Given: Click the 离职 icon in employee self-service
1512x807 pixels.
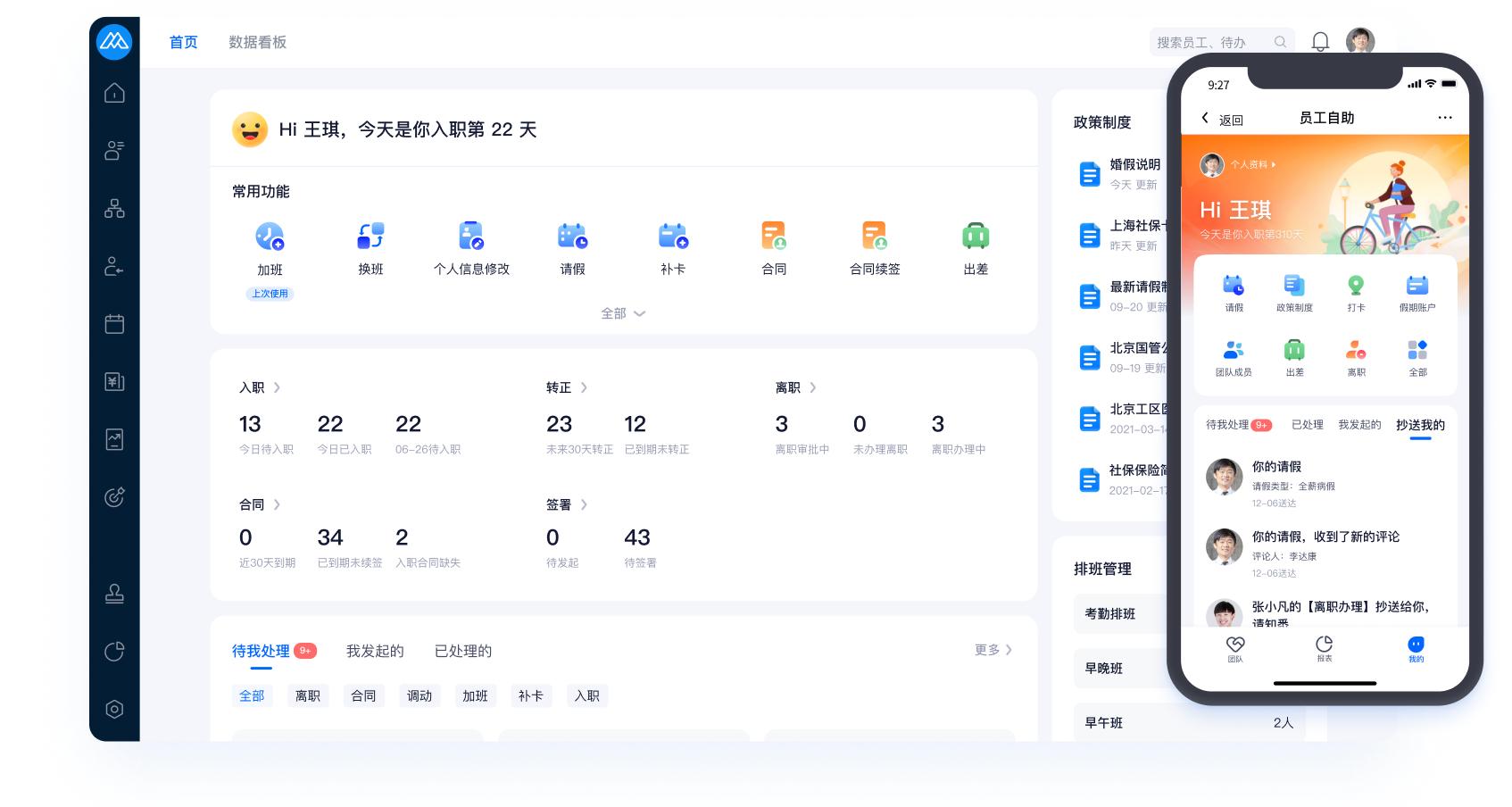Looking at the screenshot, I should click(x=1356, y=352).
